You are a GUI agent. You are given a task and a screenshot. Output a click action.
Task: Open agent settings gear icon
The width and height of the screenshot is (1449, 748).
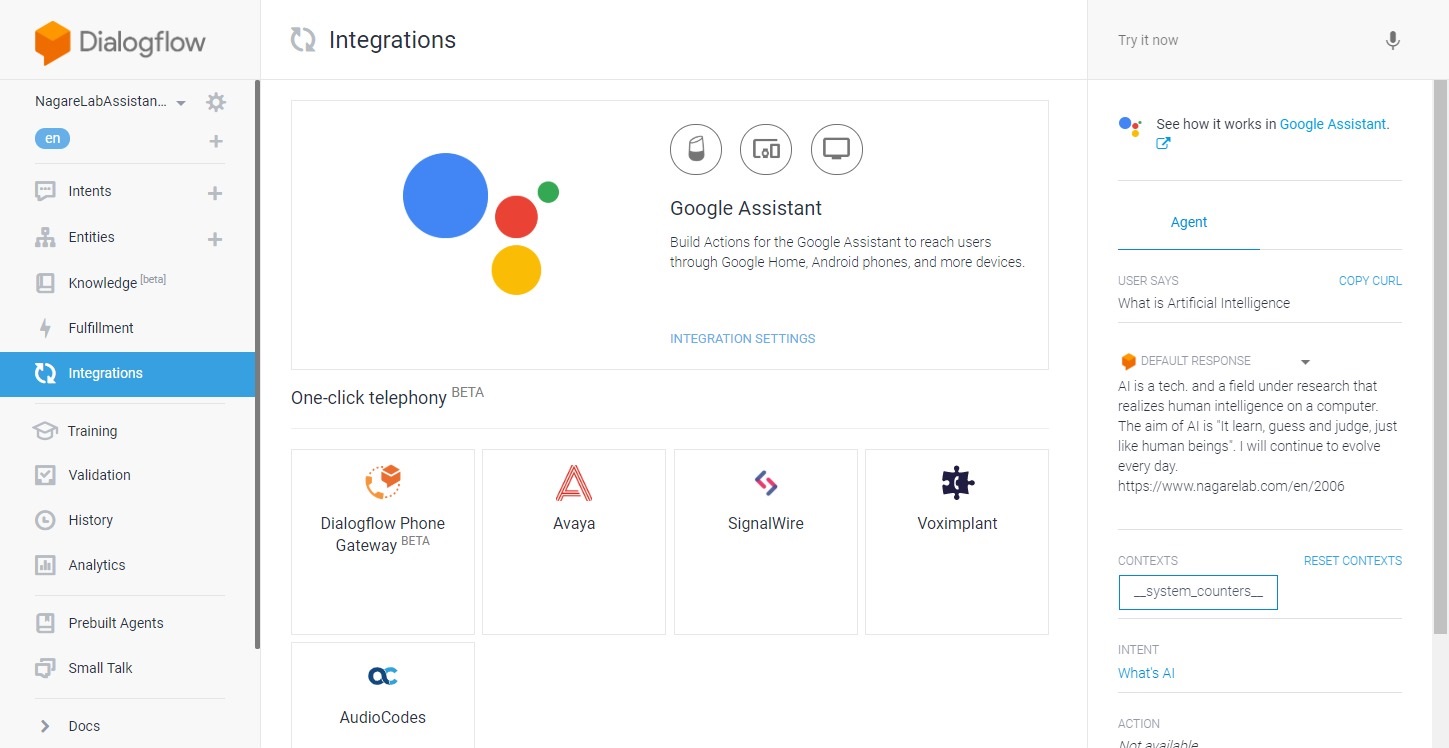pyautogui.click(x=216, y=102)
